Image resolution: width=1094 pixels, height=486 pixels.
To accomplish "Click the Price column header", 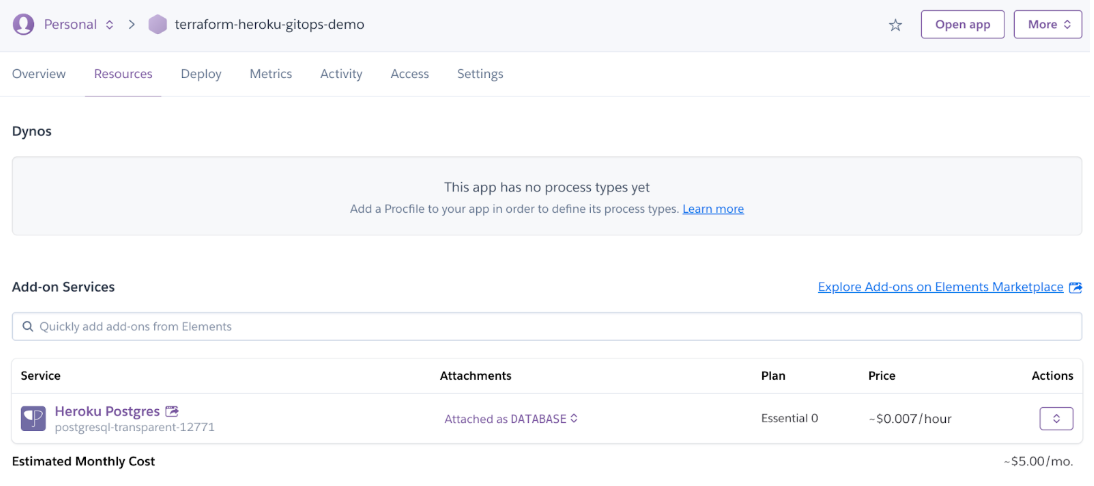I will click(x=882, y=376).
